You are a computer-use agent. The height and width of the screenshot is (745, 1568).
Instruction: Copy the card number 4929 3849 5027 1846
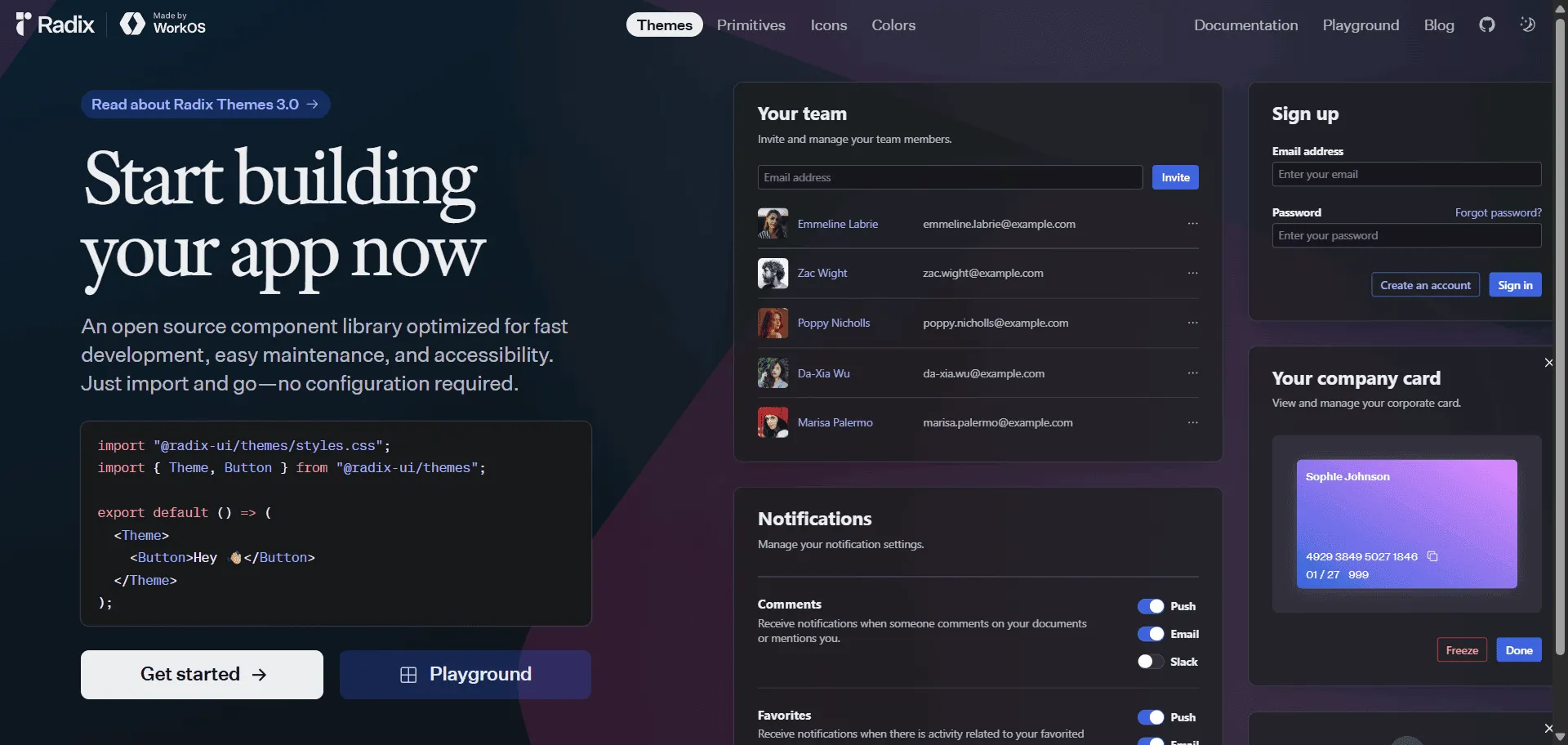(x=1432, y=556)
